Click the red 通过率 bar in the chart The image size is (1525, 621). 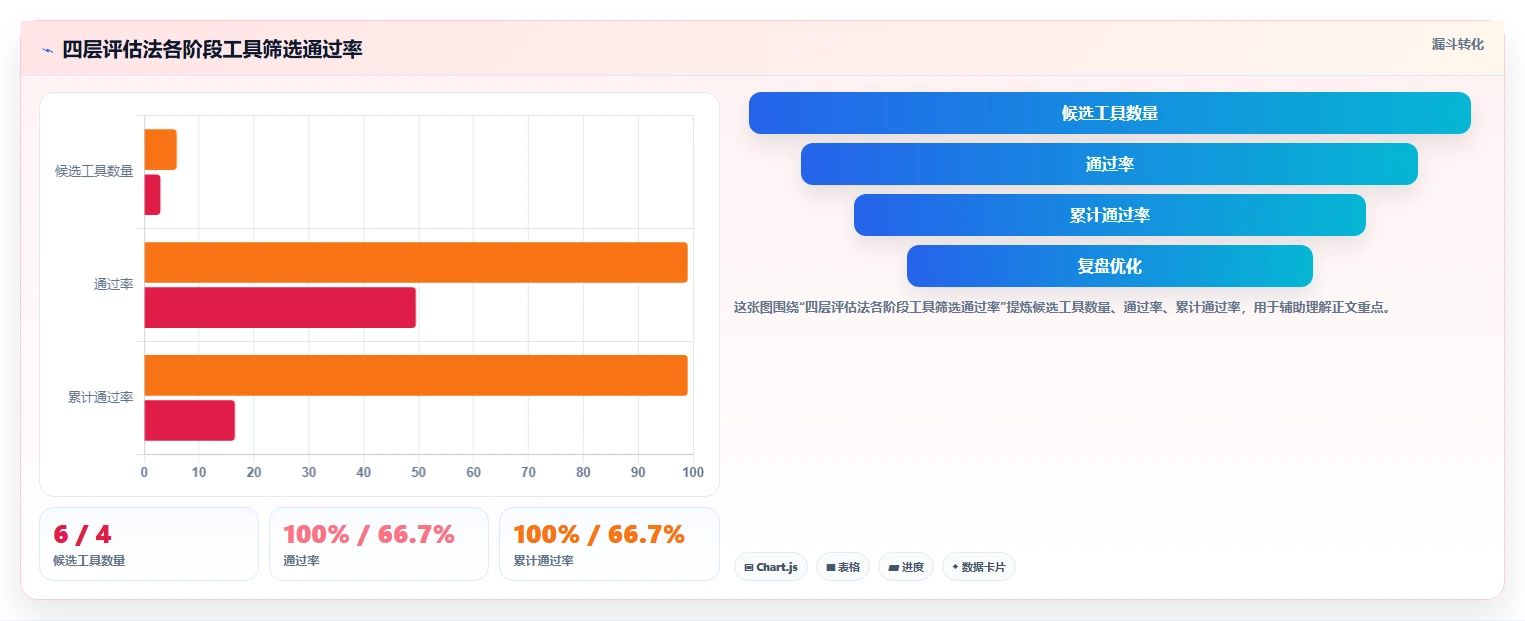click(x=280, y=307)
